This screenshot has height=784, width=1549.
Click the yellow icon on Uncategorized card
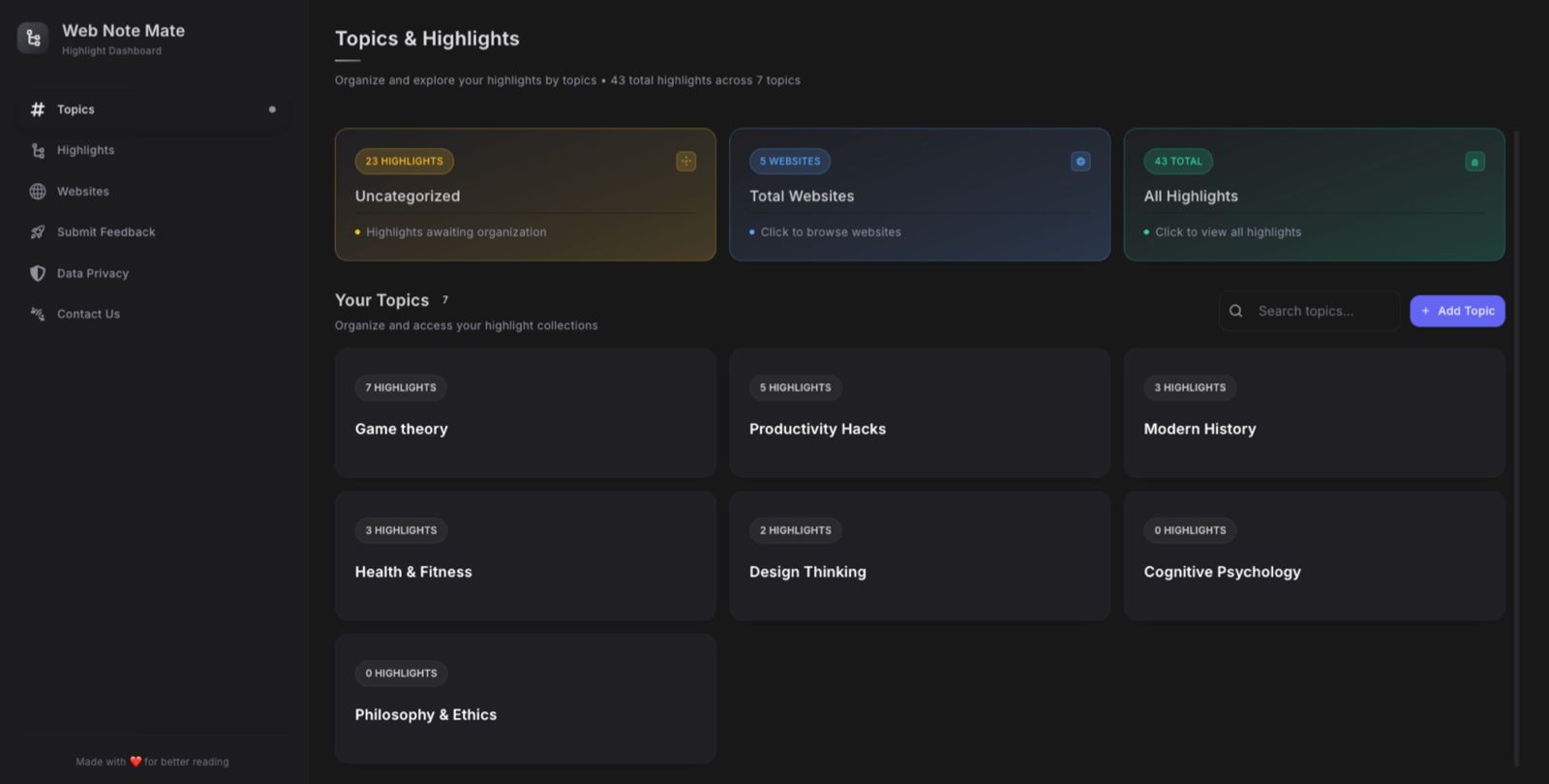pyautogui.click(x=685, y=162)
